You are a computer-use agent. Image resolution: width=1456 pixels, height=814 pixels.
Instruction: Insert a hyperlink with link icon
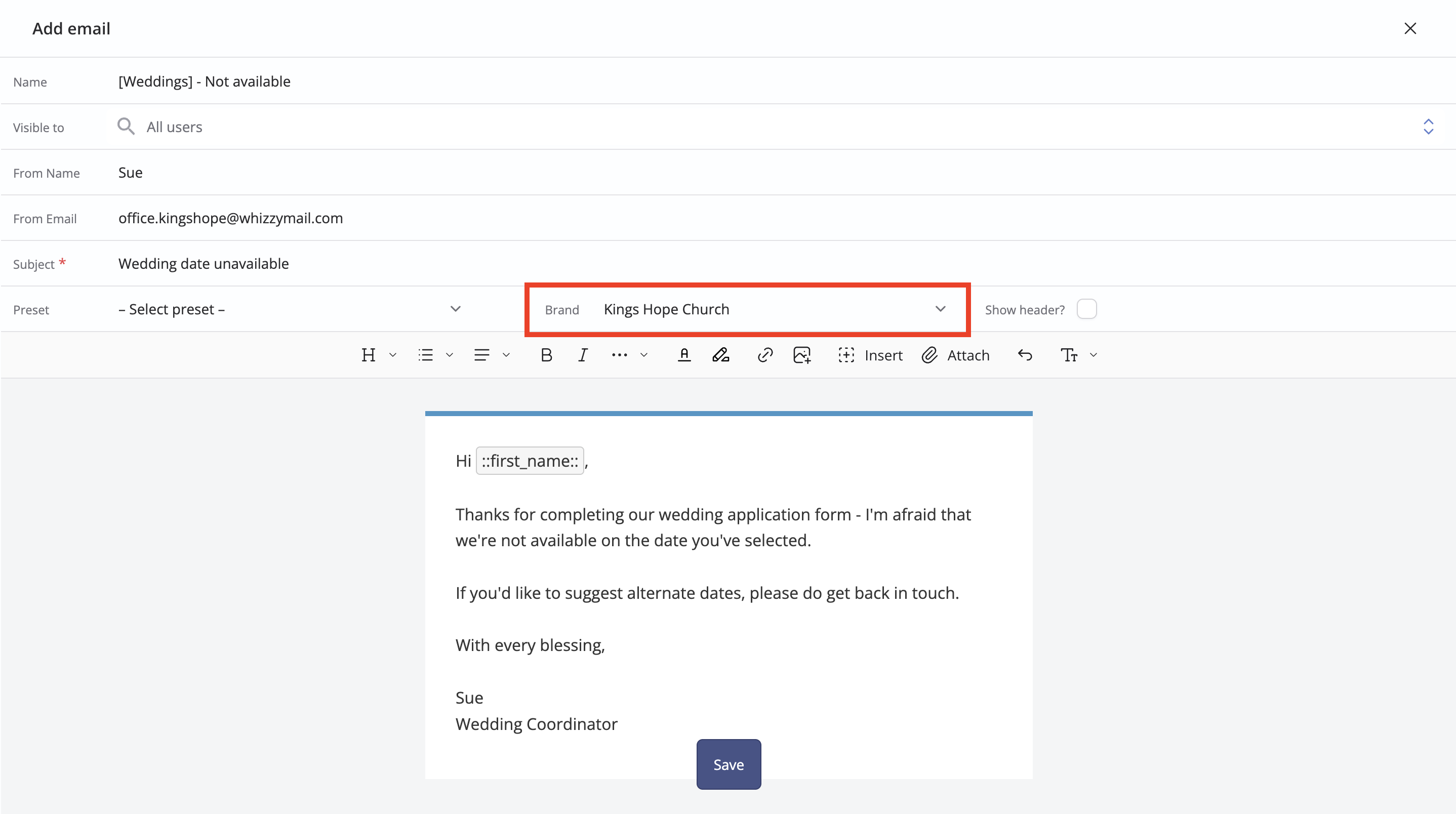(x=765, y=355)
